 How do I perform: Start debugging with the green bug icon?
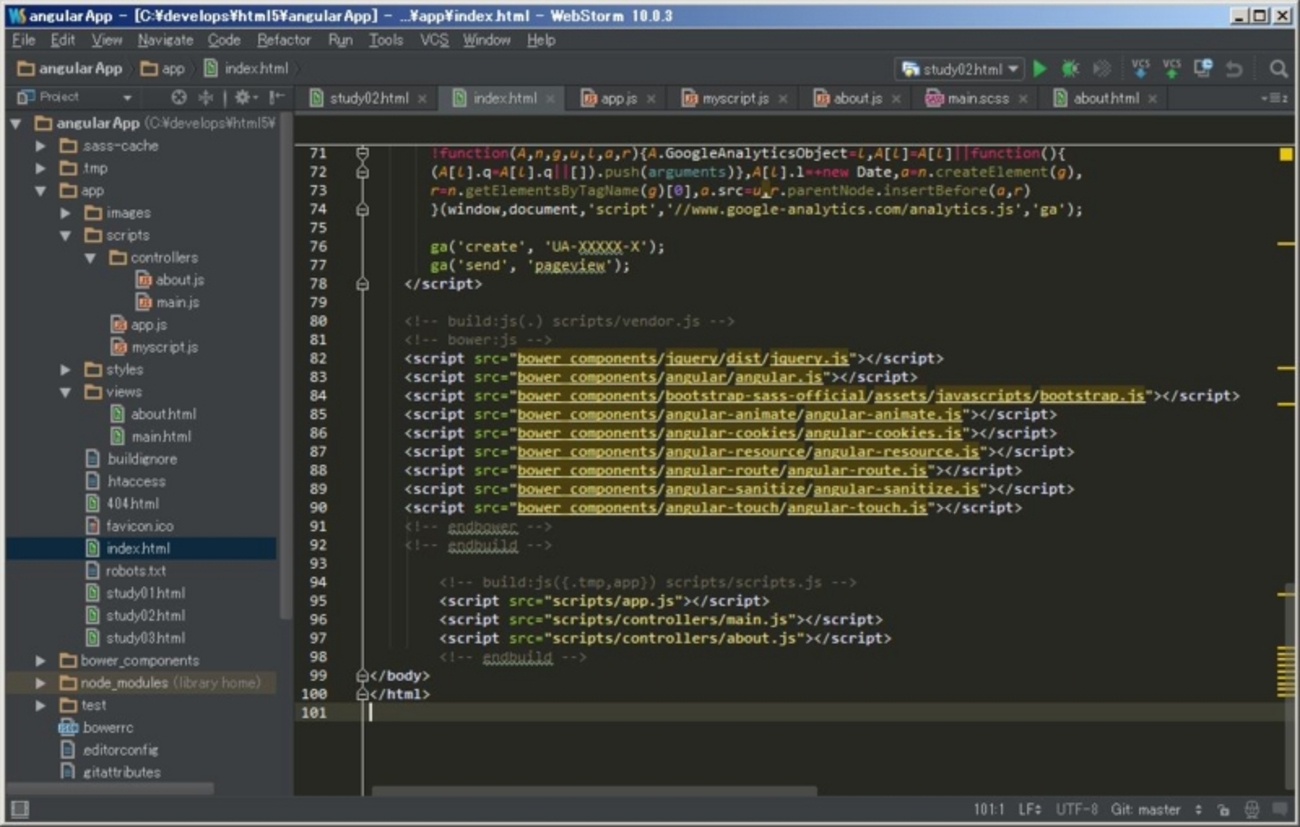tap(1070, 69)
